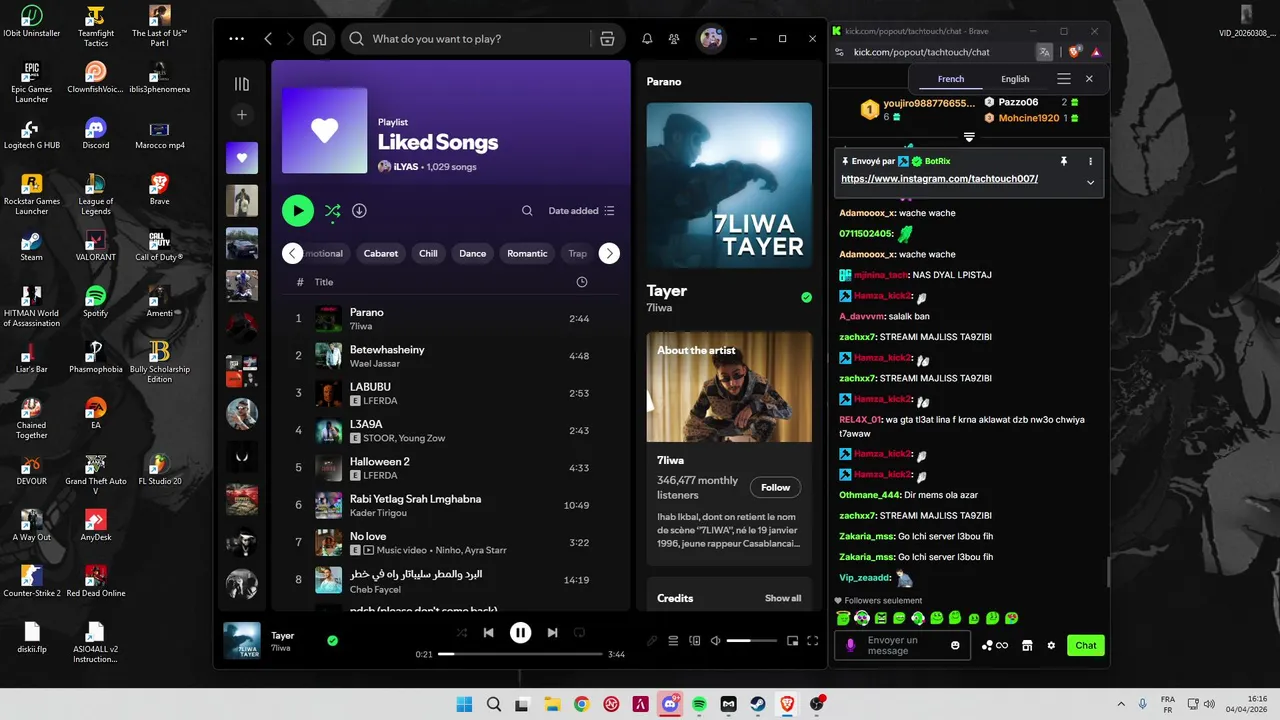Open Spotify mini player
This screenshot has height=720, width=1280.
(792, 641)
